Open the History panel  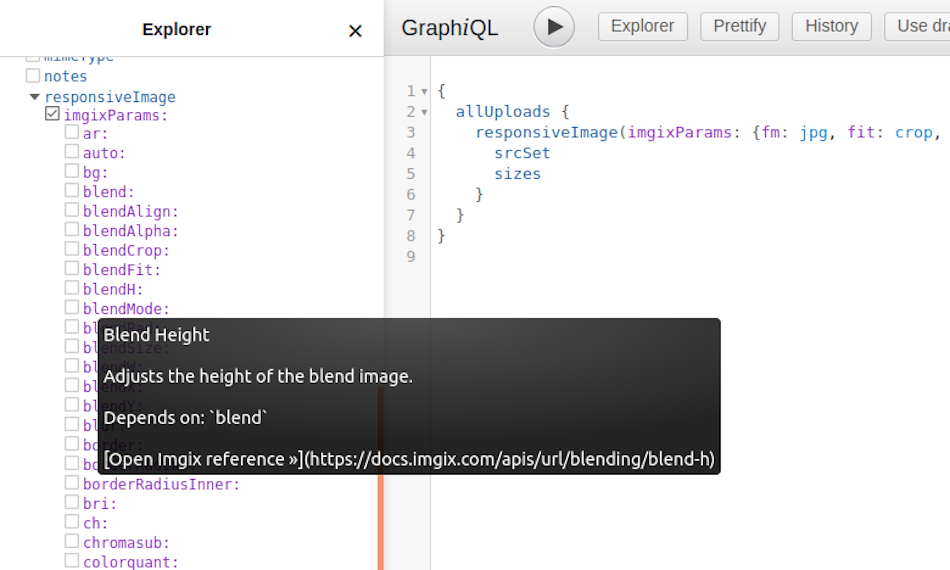[831, 26]
